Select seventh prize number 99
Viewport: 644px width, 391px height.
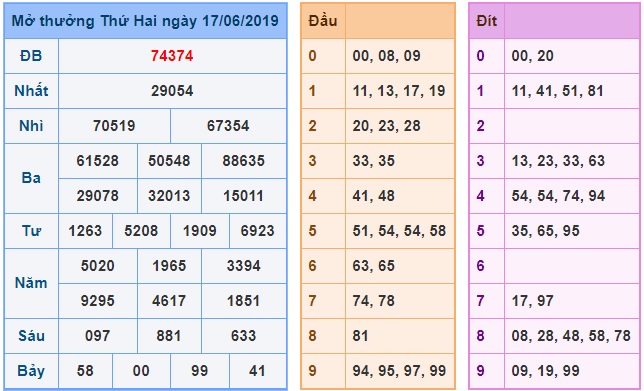point(200,371)
